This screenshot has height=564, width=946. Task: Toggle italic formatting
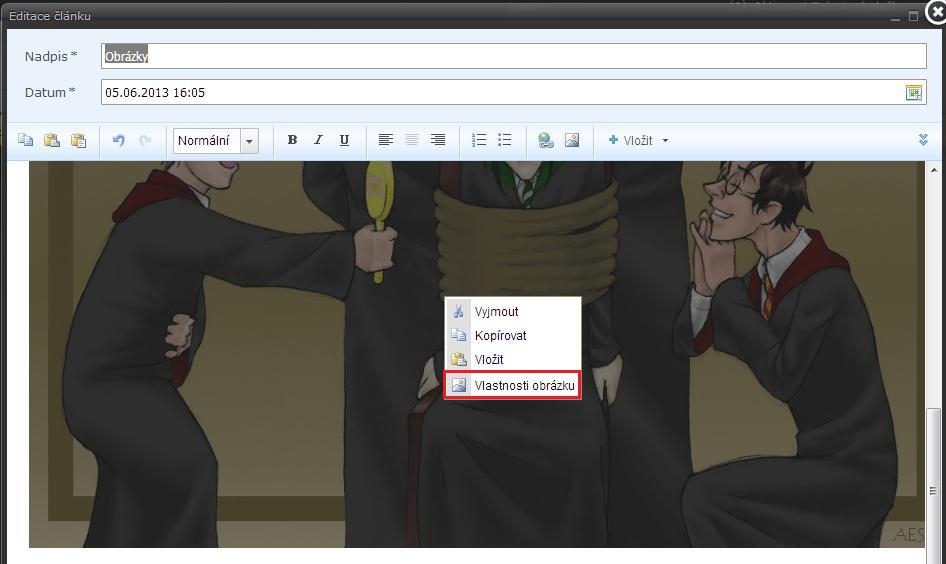click(x=318, y=141)
